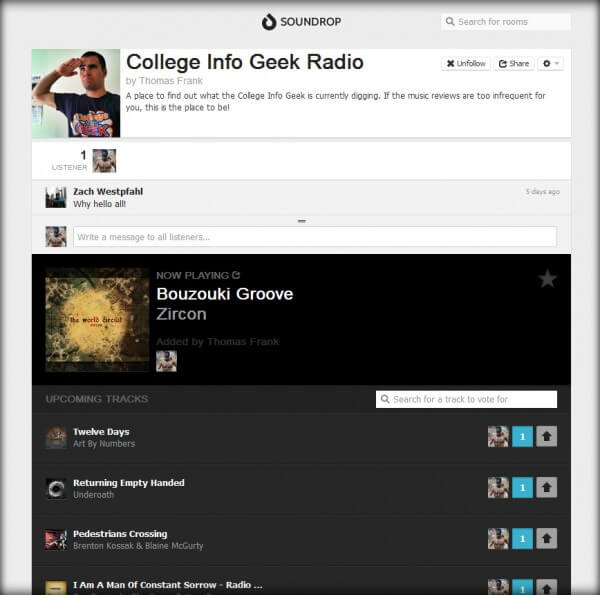
Task: Click the voter avatar on Returning Empty Handed
Action: click(498, 487)
